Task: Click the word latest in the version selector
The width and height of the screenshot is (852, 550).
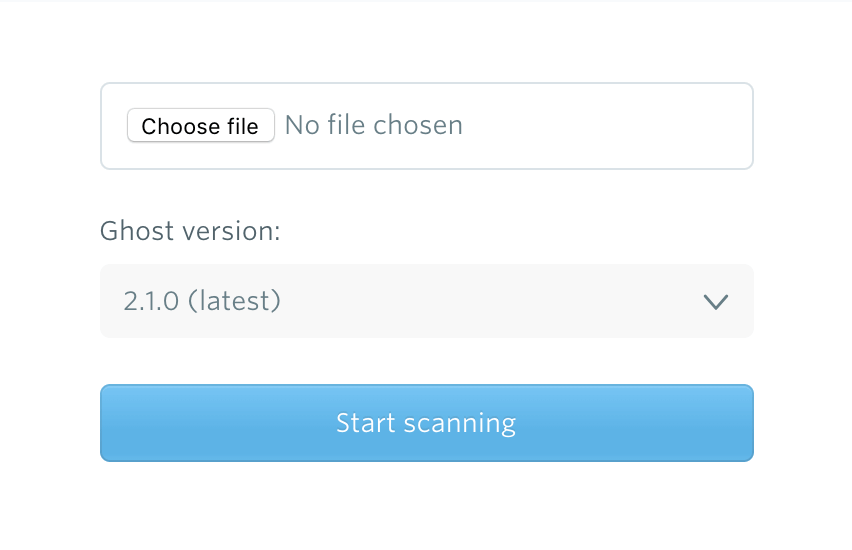Action: pyautogui.click(x=240, y=301)
